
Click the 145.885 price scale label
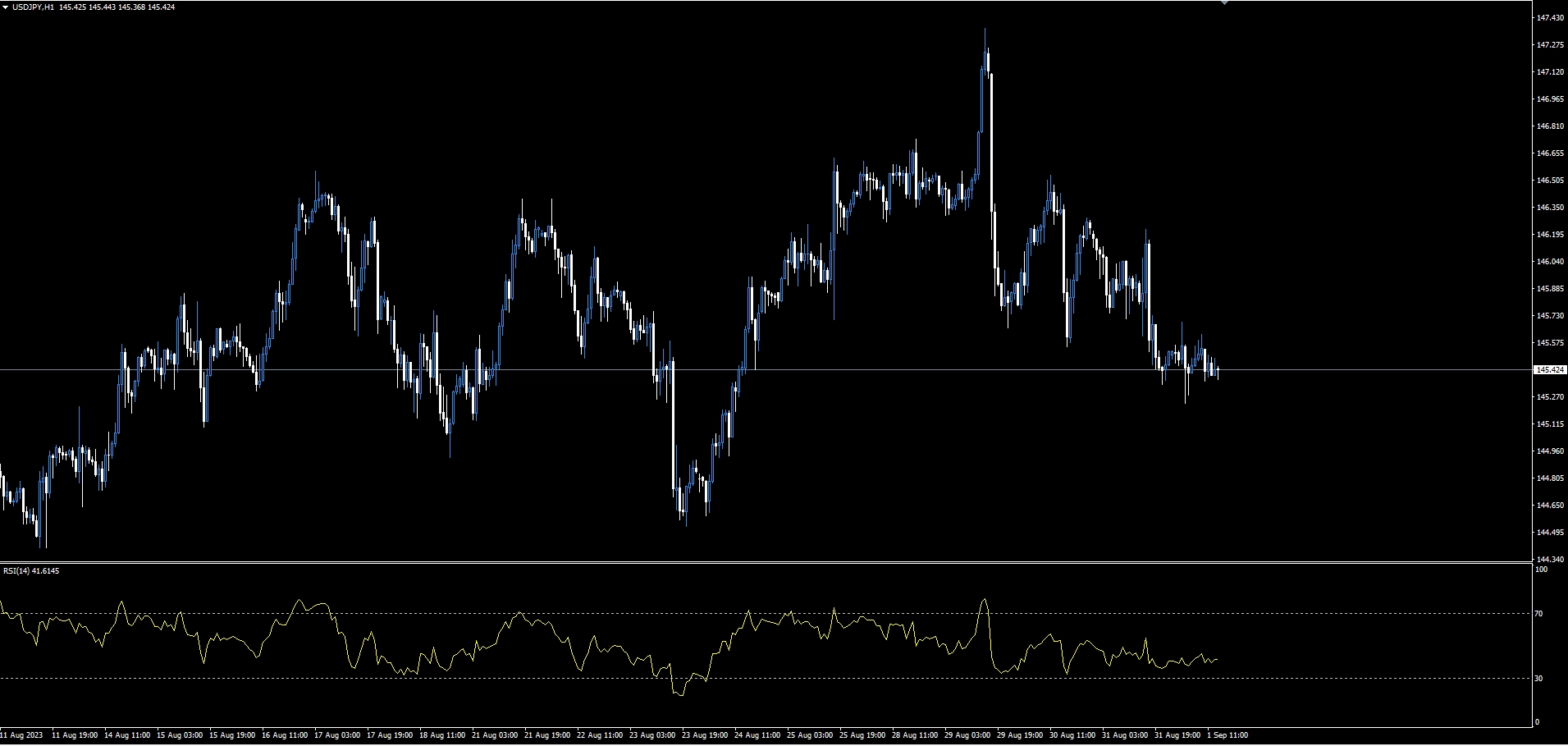pos(1549,289)
